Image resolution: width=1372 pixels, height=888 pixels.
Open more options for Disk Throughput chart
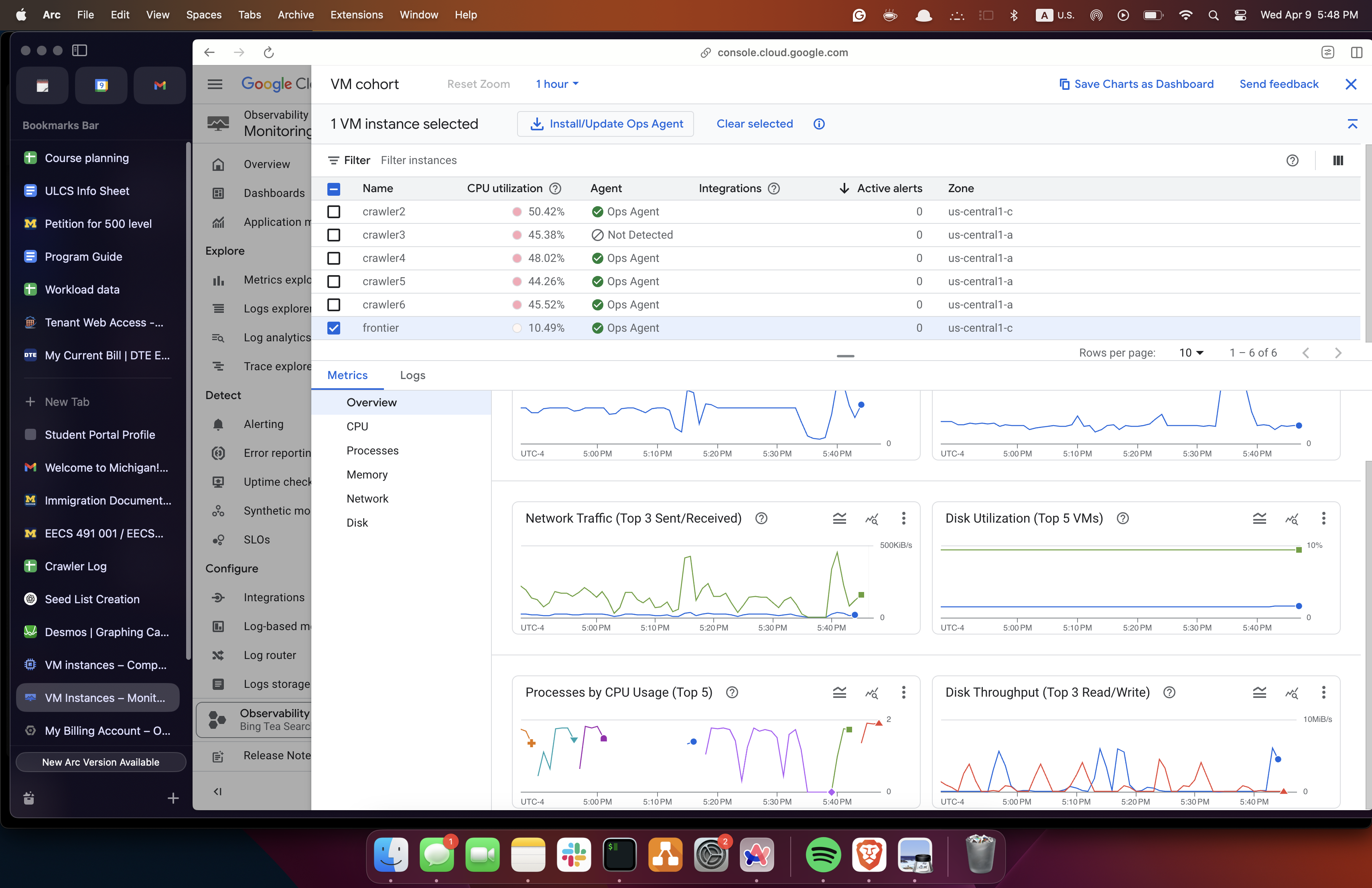pos(1323,692)
